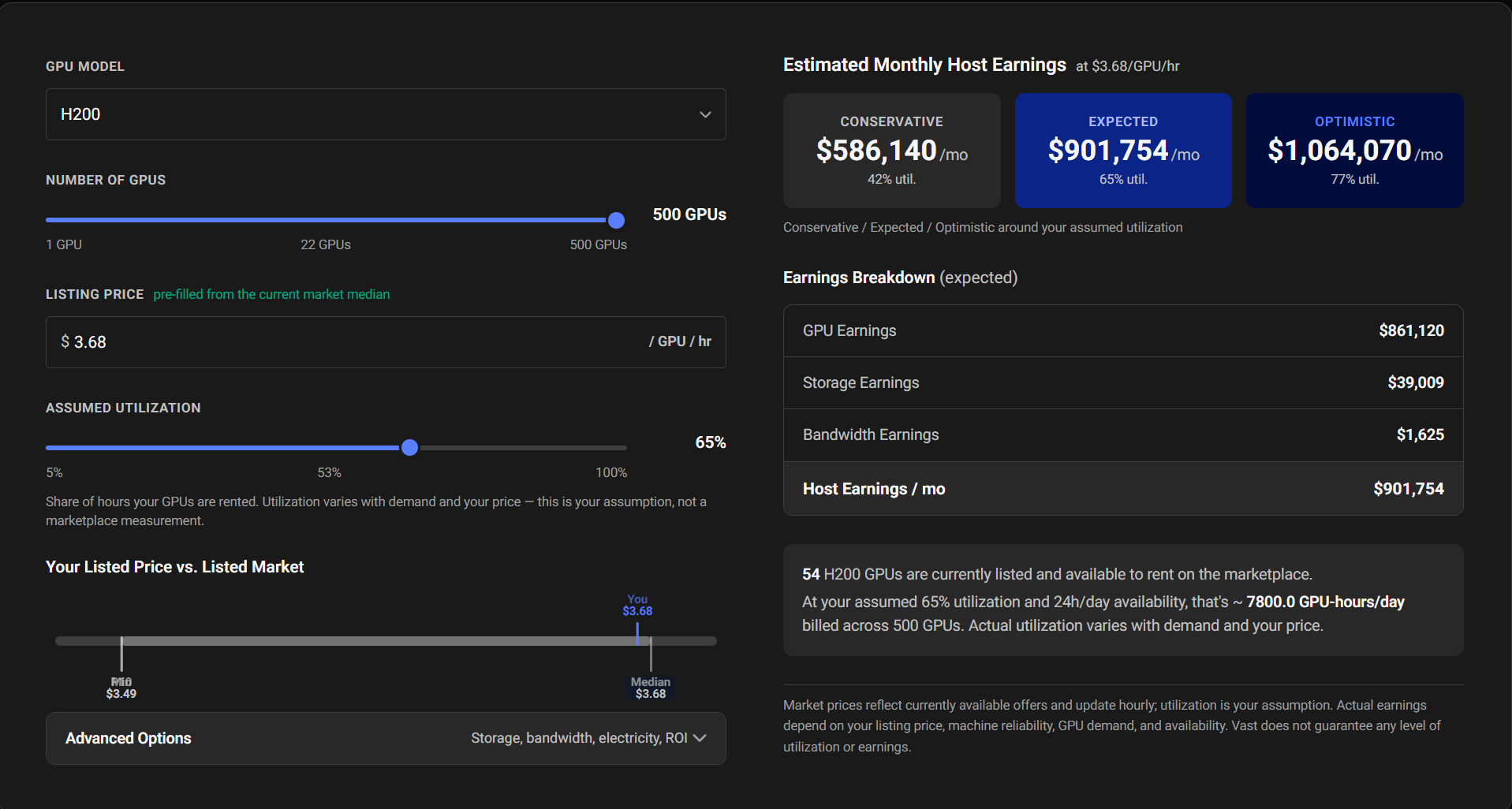Viewport: 1512px width, 809px height.
Task: Click the 'at $3.68/GPU/hr' text beside the heading
Action: tap(1128, 66)
